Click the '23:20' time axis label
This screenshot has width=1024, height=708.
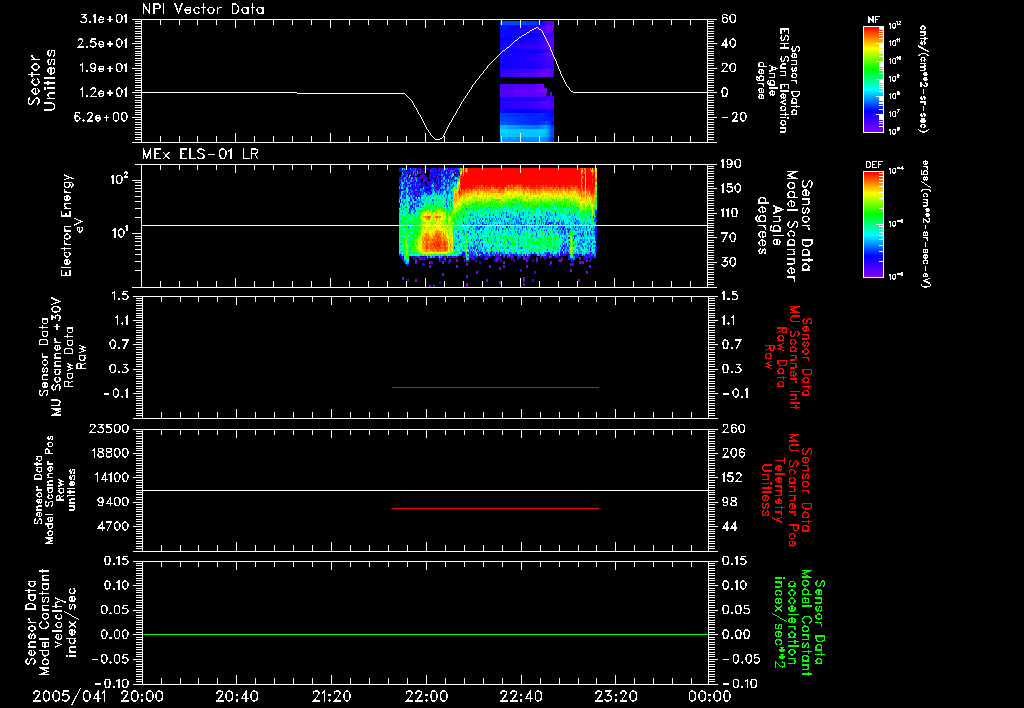click(x=615, y=697)
